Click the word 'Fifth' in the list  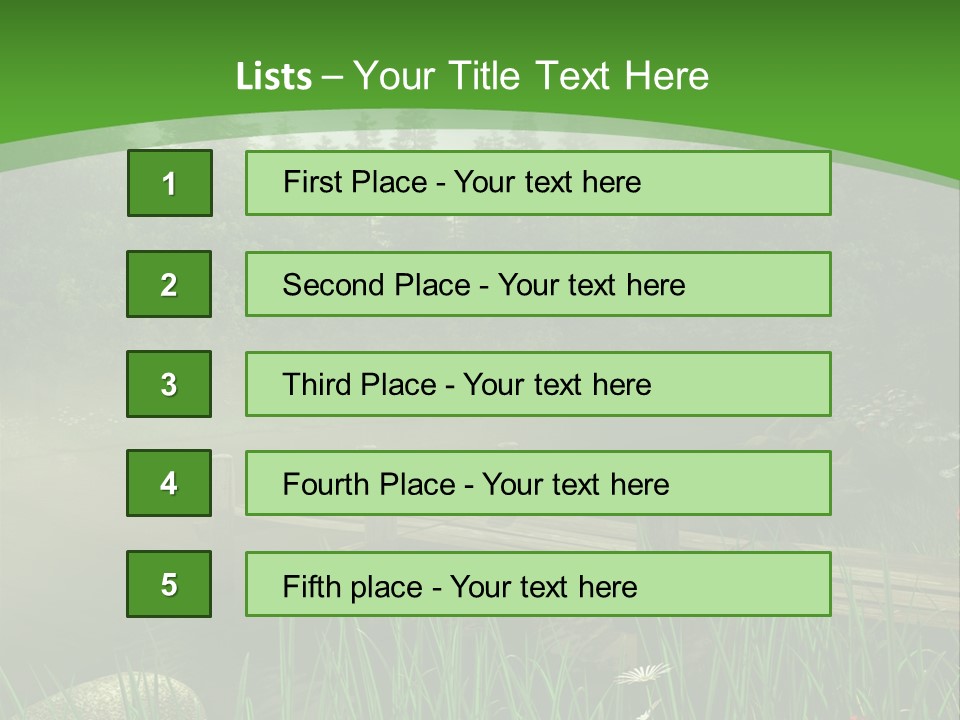312,586
